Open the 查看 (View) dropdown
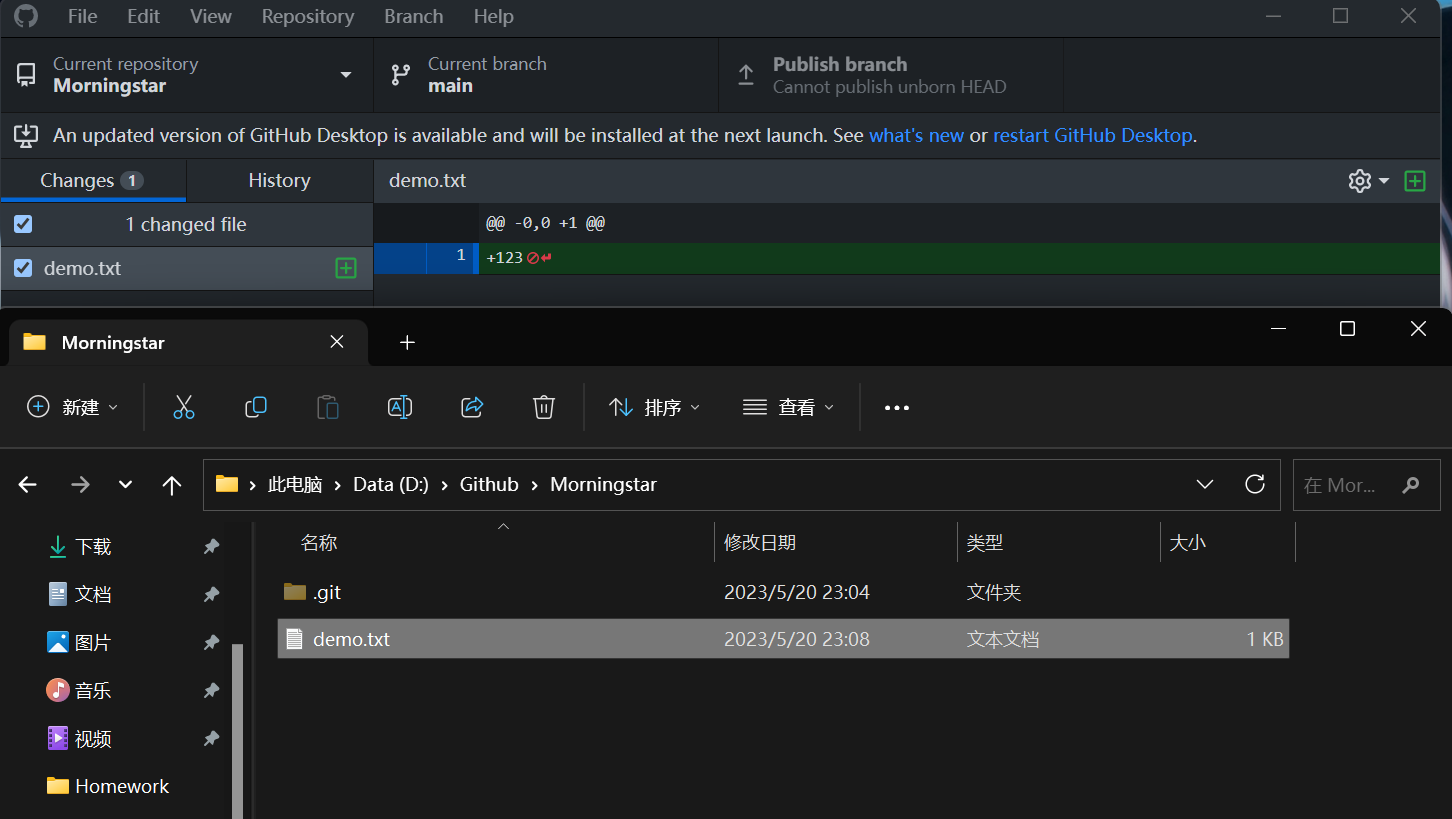 (x=788, y=407)
